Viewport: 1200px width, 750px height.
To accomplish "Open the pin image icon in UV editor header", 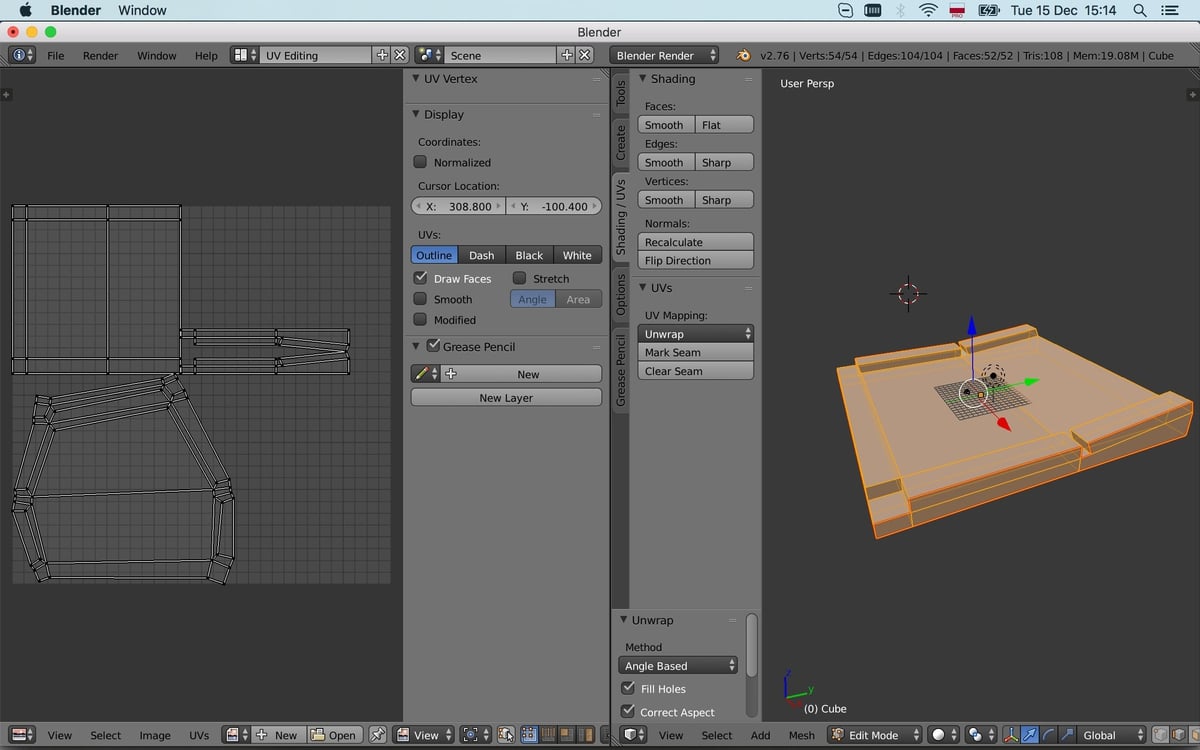I will [x=377, y=734].
